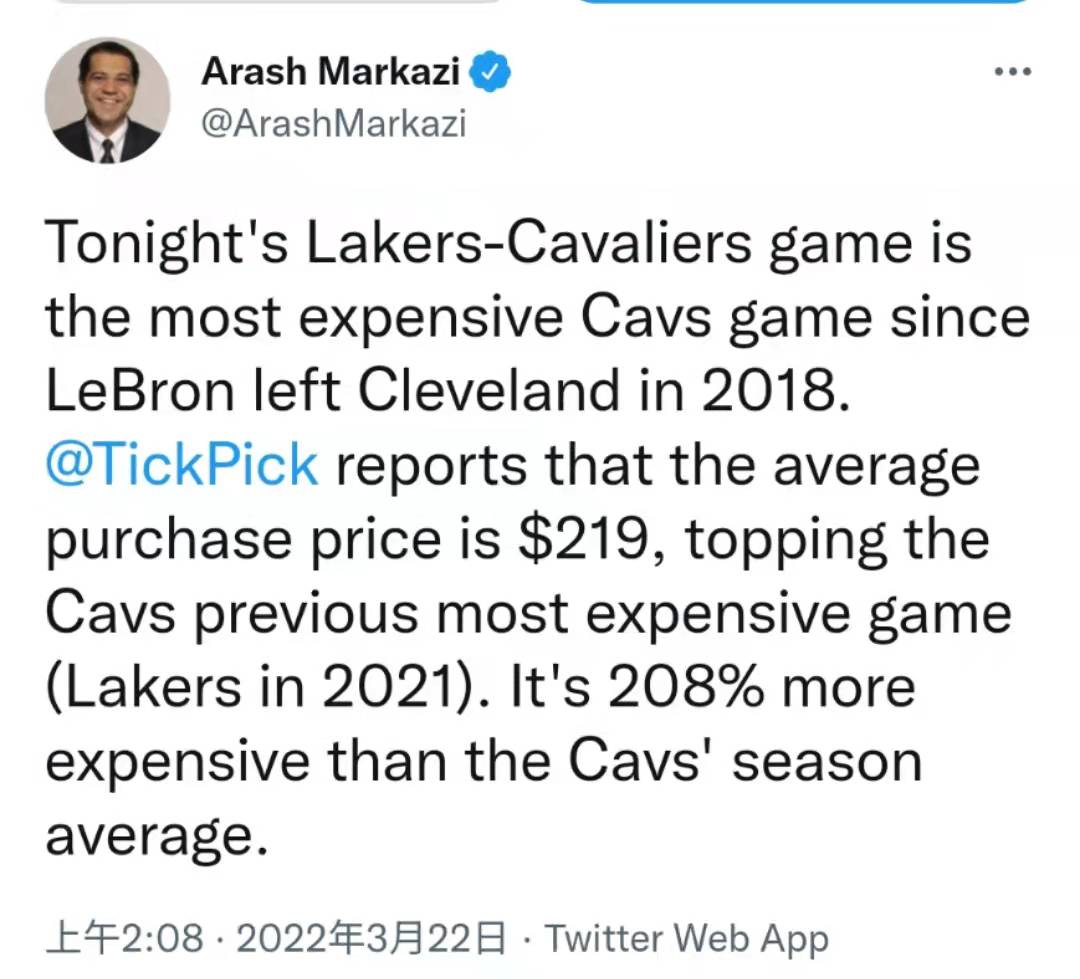Image resolution: width=1080 pixels, height=979 pixels.
Task: Click the "Cleveland in 2018" text
Action: (604, 390)
